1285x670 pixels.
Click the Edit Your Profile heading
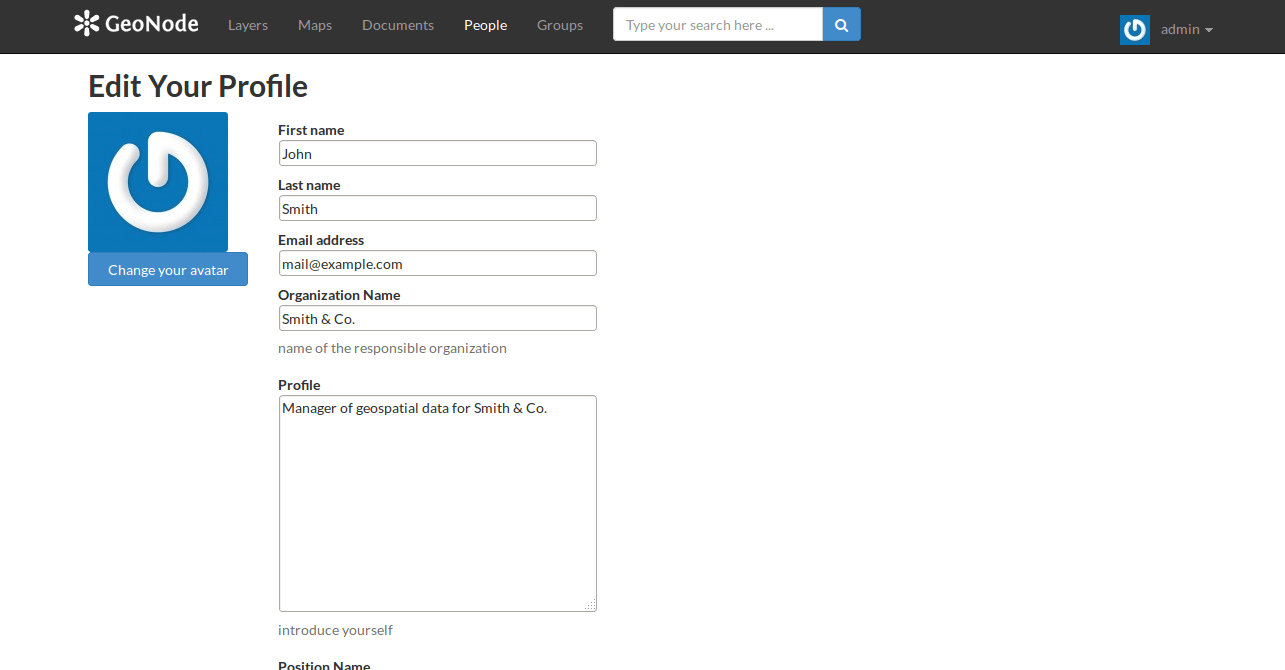point(198,86)
